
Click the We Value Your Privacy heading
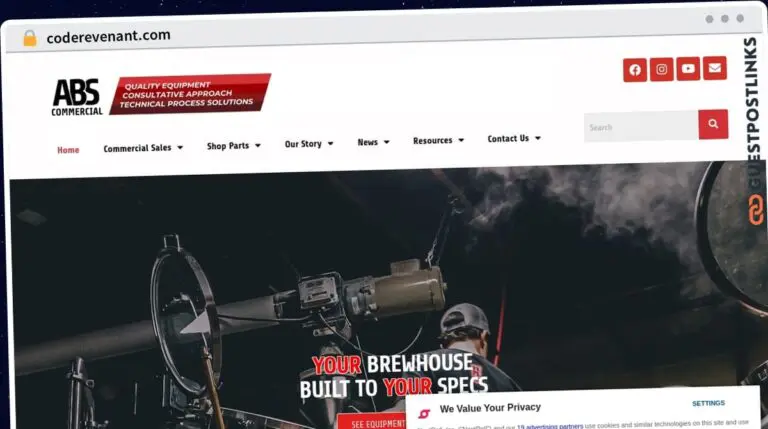[x=490, y=408]
